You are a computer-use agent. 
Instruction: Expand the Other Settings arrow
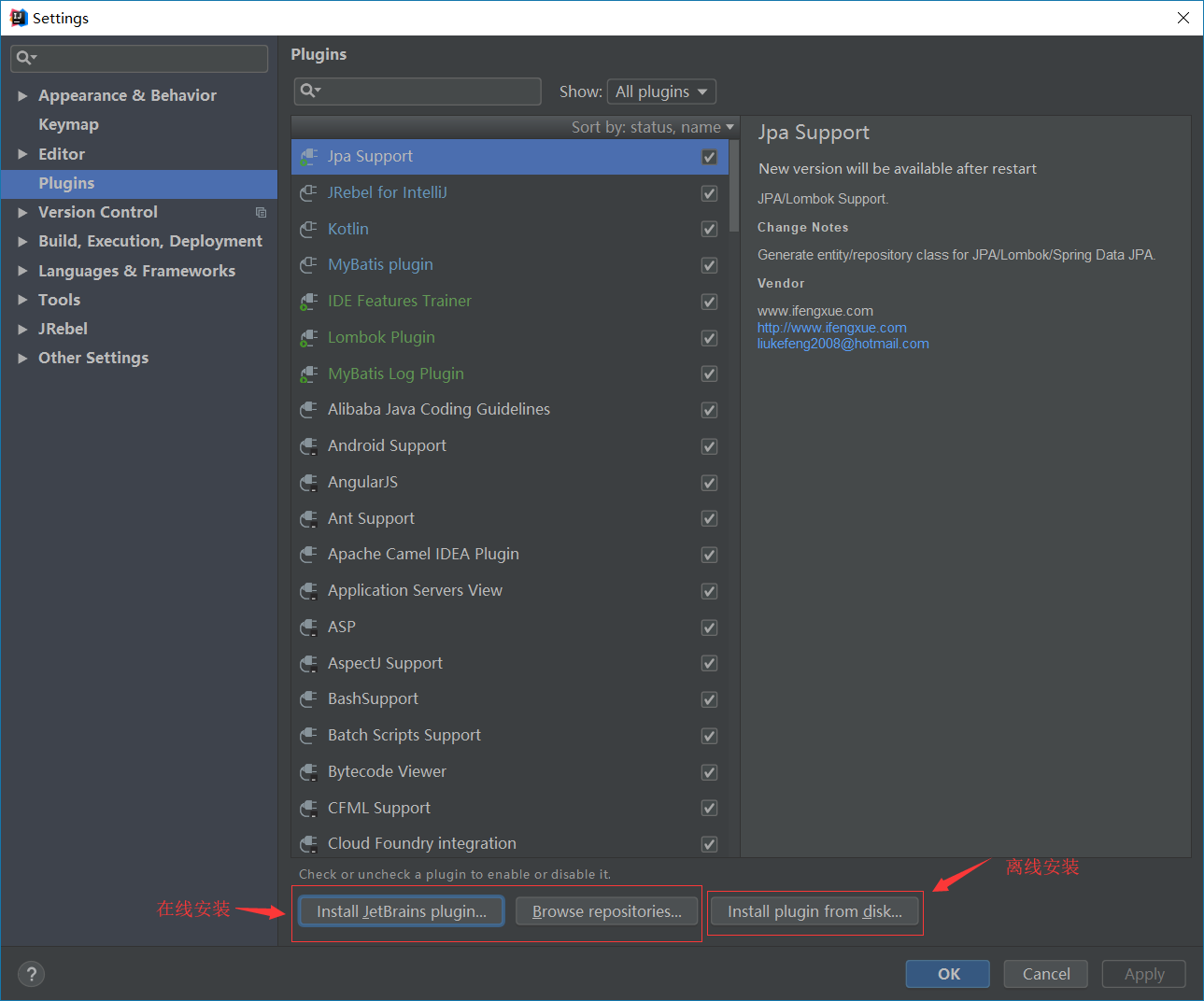(x=22, y=358)
